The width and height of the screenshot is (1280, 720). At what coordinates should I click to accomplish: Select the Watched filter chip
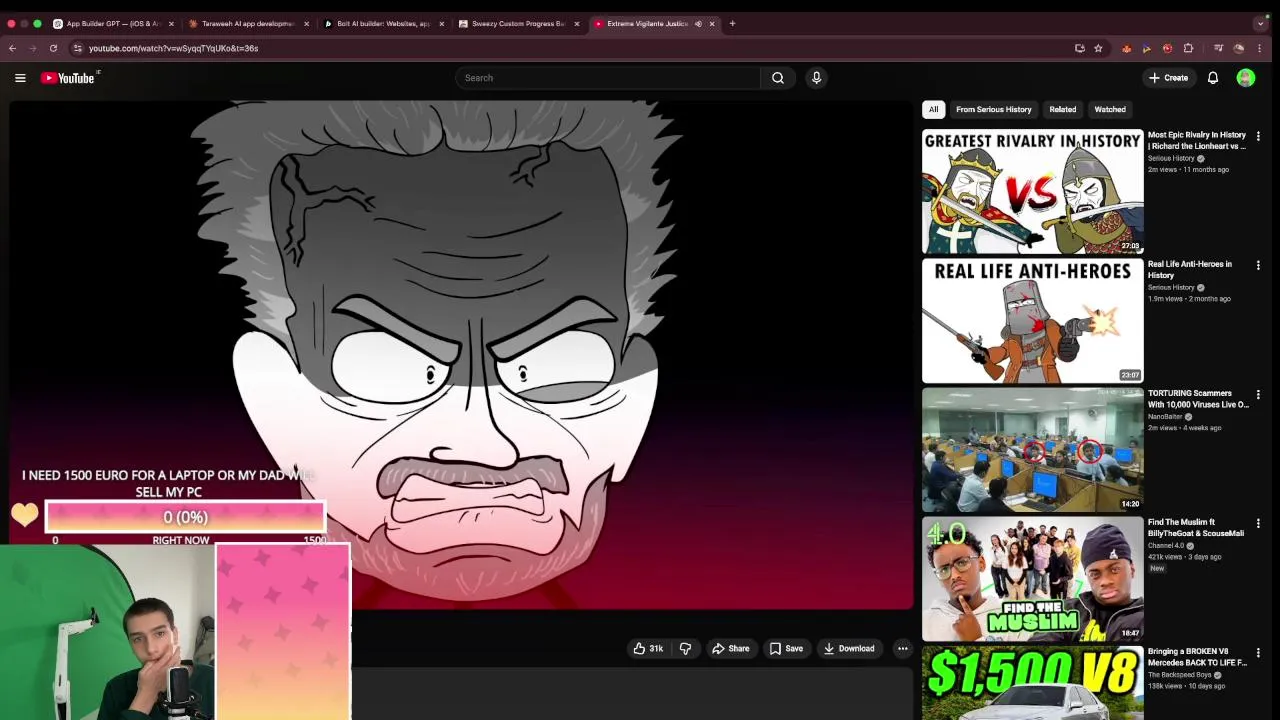(x=1110, y=109)
